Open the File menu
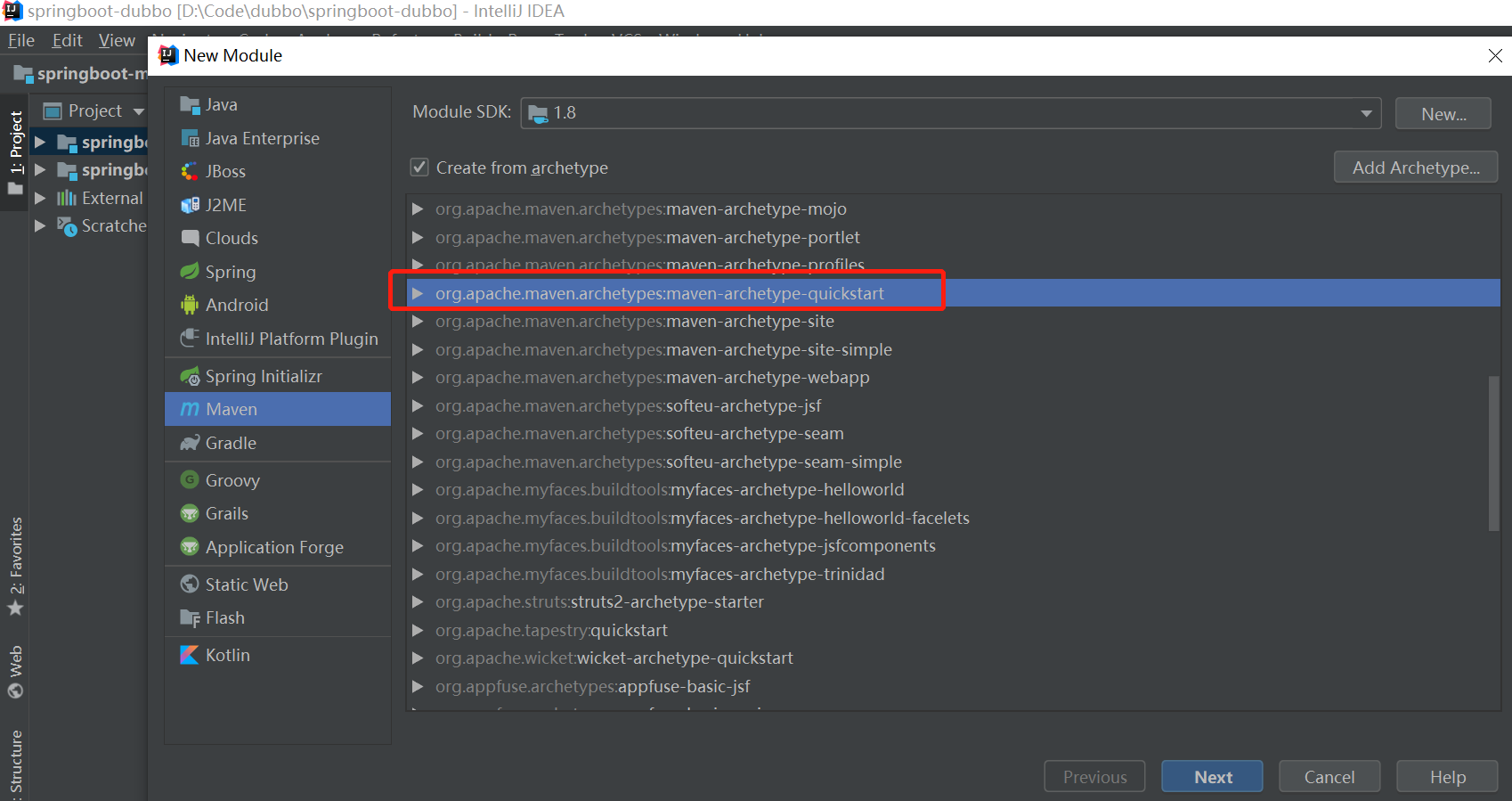The height and width of the screenshot is (801, 1512). 21,40
